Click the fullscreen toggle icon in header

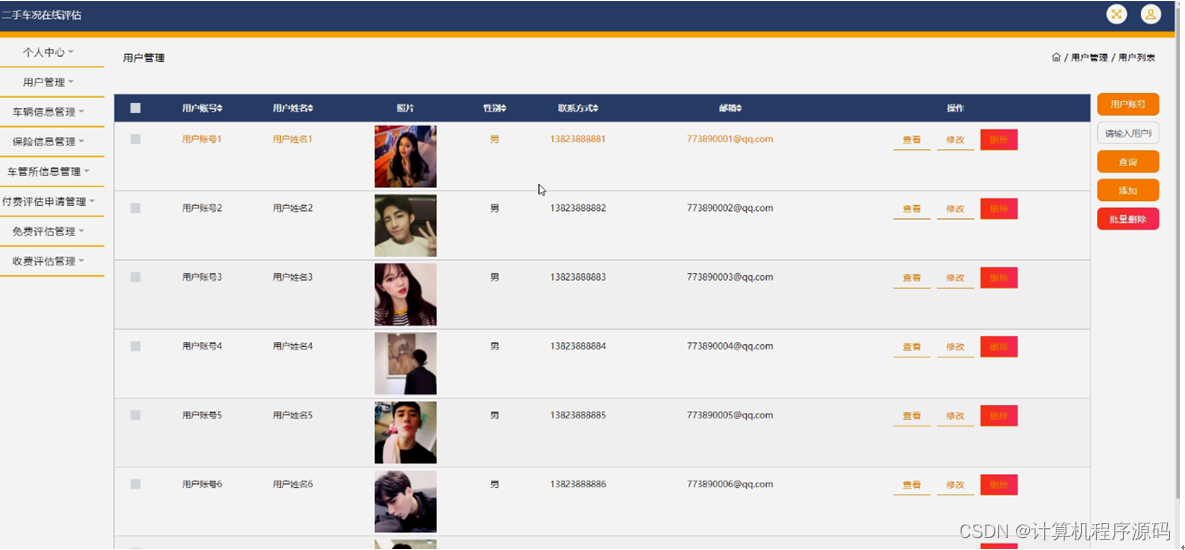pos(1115,14)
